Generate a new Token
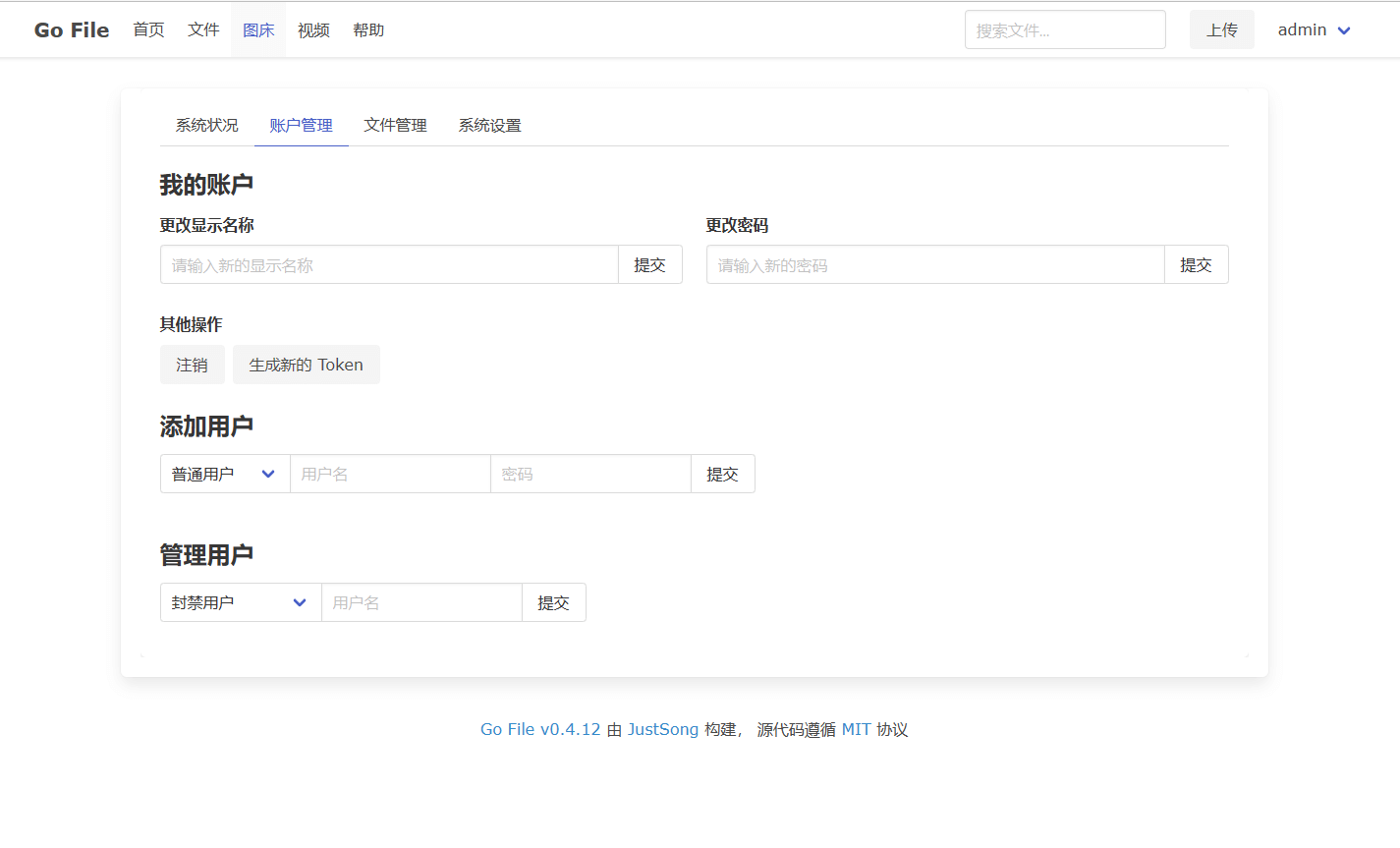This screenshot has height=848, width=1400. click(306, 365)
